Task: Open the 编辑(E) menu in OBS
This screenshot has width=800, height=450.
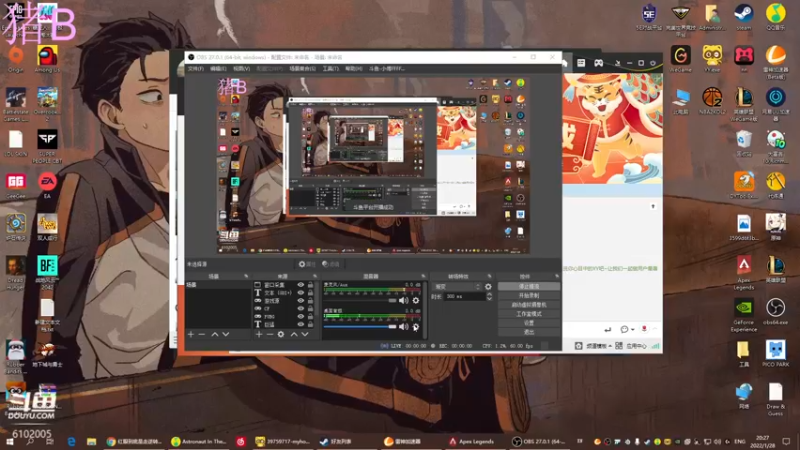Action: (x=218, y=68)
